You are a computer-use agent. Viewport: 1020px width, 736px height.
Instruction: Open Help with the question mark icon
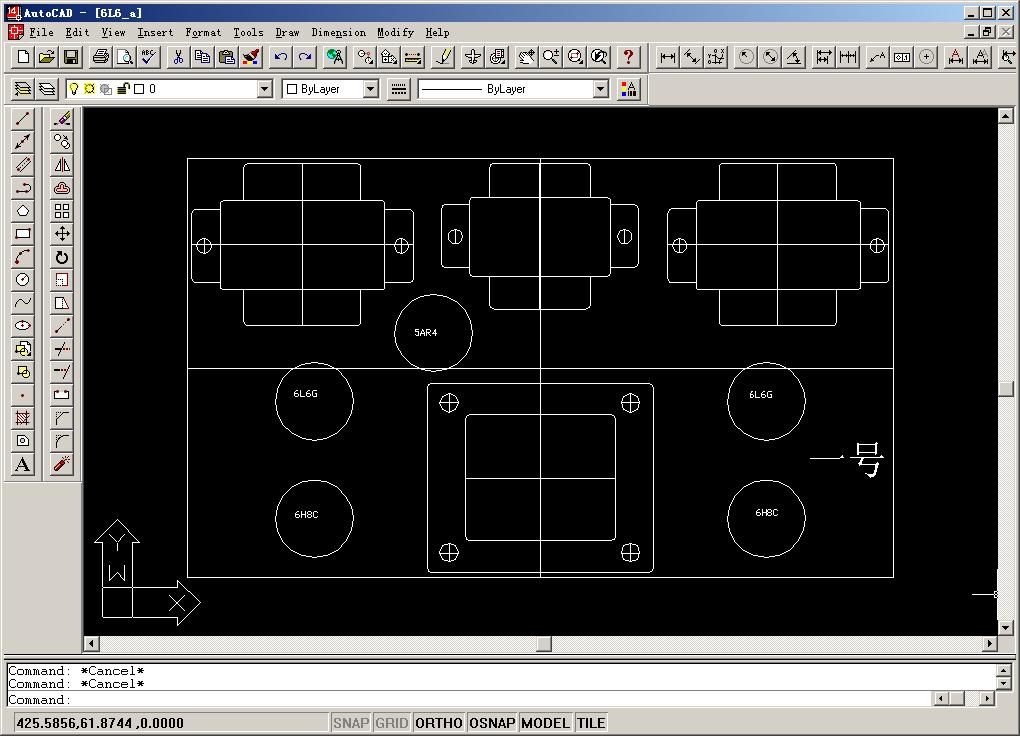click(x=628, y=57)
